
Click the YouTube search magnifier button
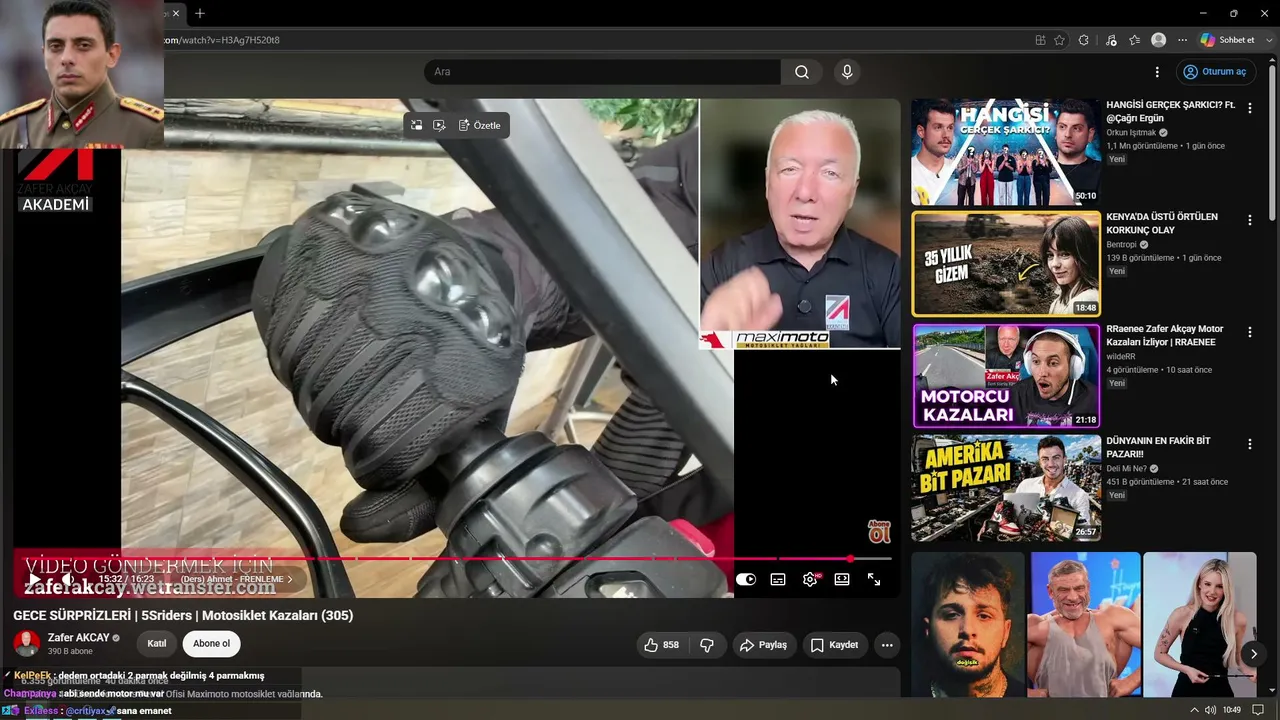coord(802,72)
